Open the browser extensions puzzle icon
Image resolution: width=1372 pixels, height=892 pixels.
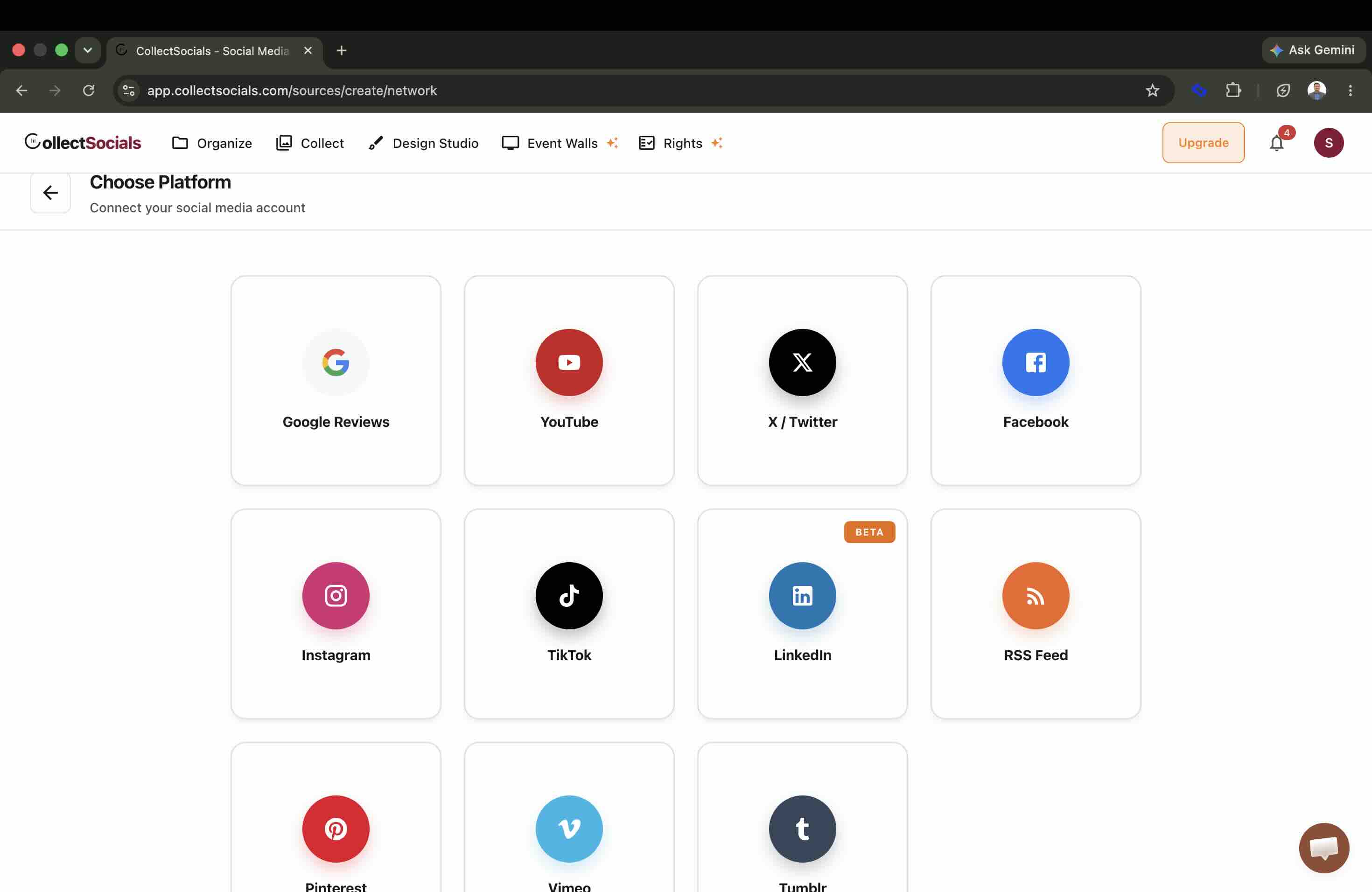point(1233,91)
